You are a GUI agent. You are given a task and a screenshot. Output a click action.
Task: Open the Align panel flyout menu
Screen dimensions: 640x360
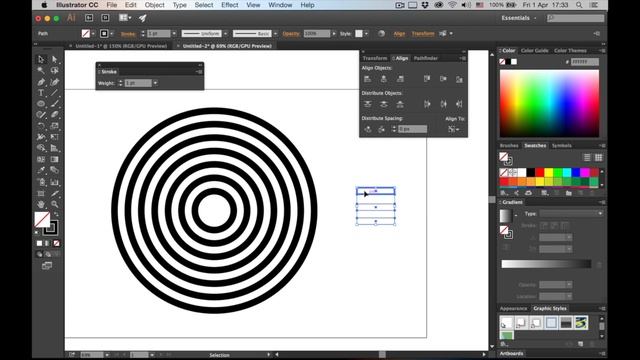tap(462, 58)
